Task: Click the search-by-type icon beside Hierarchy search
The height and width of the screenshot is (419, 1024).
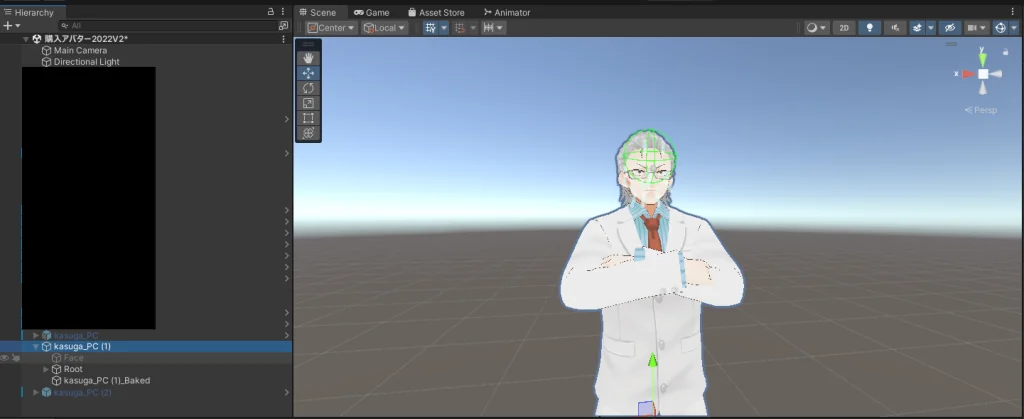Action: click(x=283, y=25)
